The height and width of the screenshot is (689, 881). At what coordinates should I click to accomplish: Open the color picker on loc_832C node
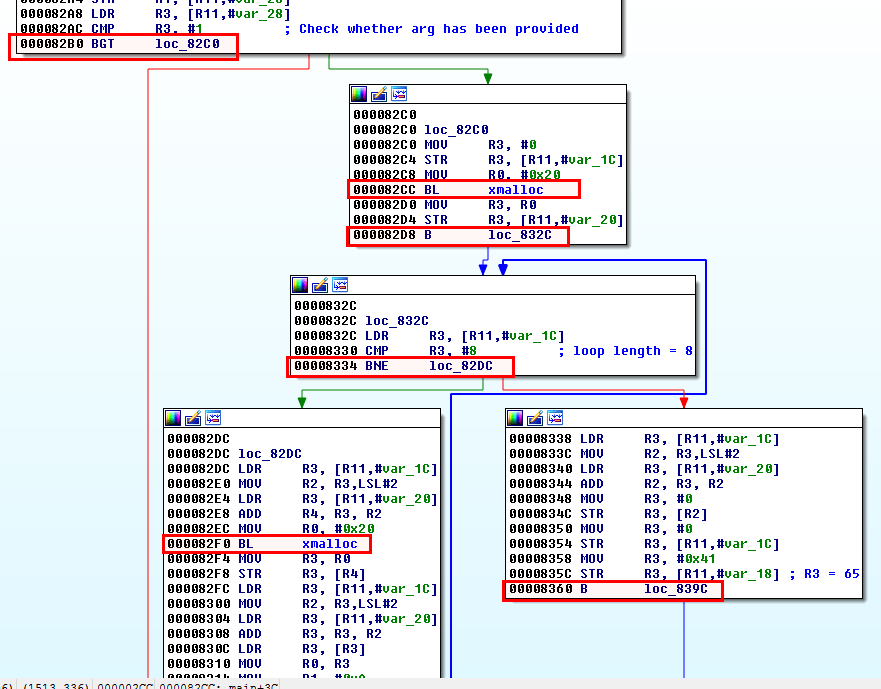pos(300,286)
